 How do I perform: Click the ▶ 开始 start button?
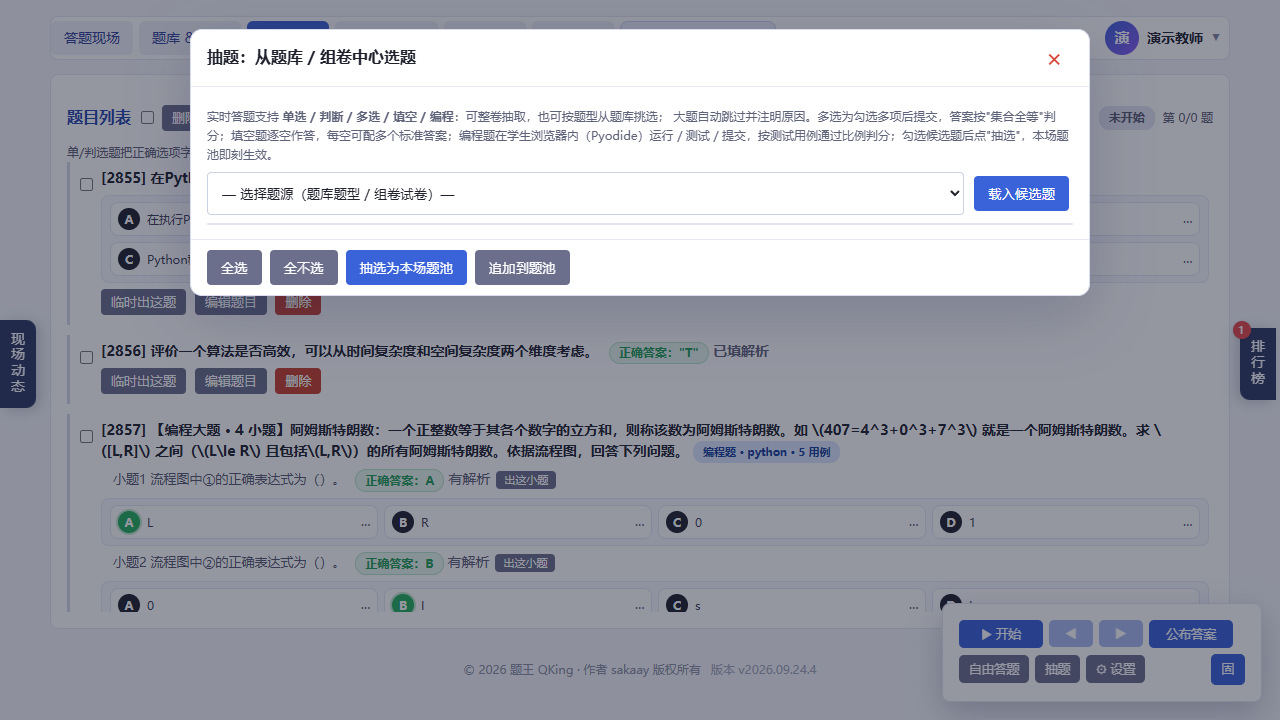click(1001, 634)
